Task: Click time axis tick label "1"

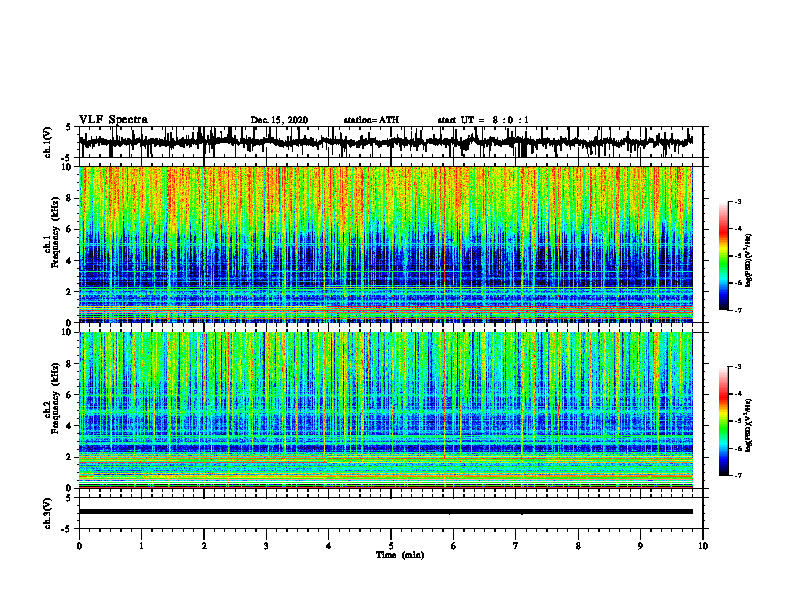Action: 141,546
